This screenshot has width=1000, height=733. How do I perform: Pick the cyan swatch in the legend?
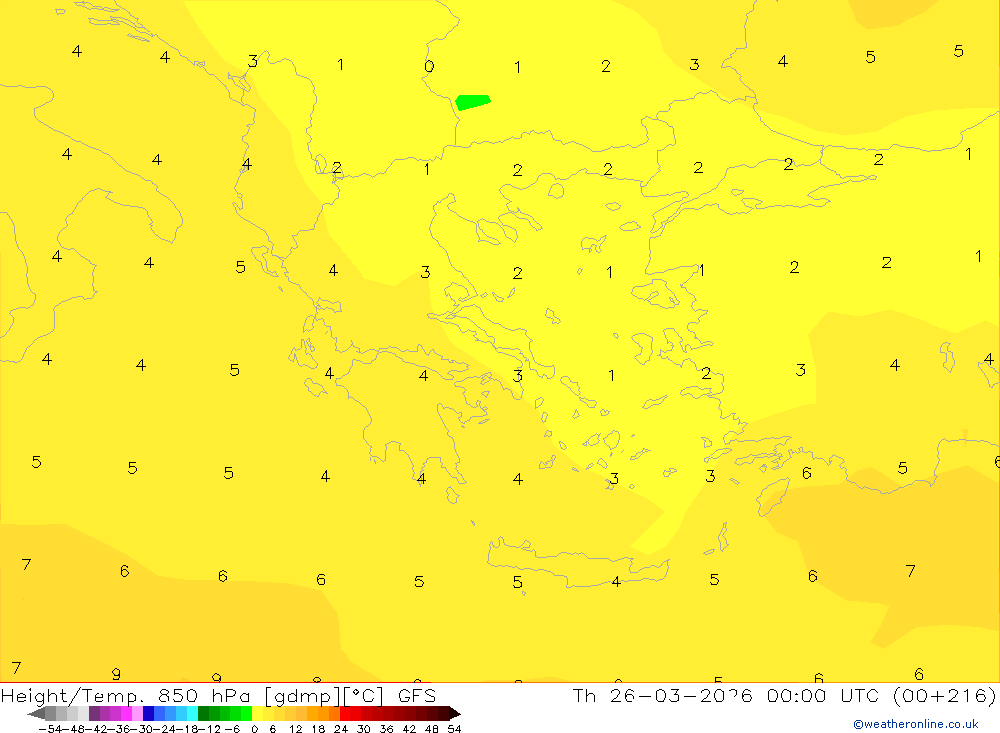(192, 714)
